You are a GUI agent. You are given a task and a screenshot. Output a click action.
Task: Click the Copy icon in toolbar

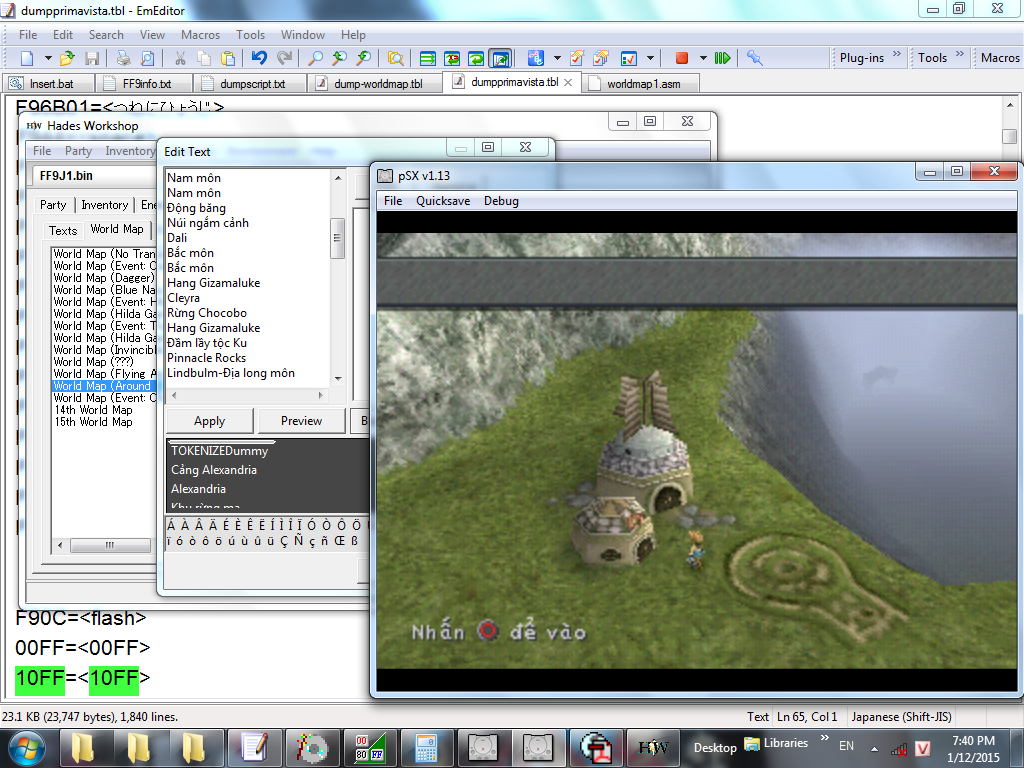coord(204,58)
